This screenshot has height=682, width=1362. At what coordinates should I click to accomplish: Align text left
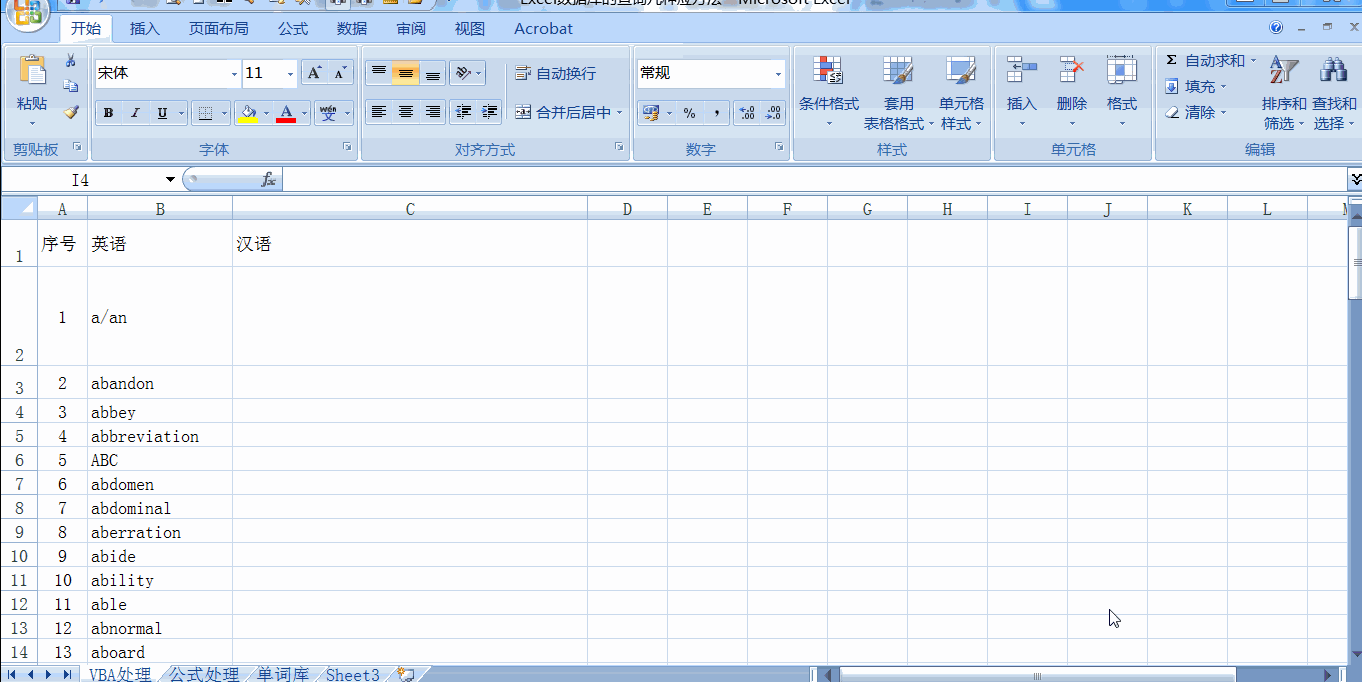tap(379, 112)
